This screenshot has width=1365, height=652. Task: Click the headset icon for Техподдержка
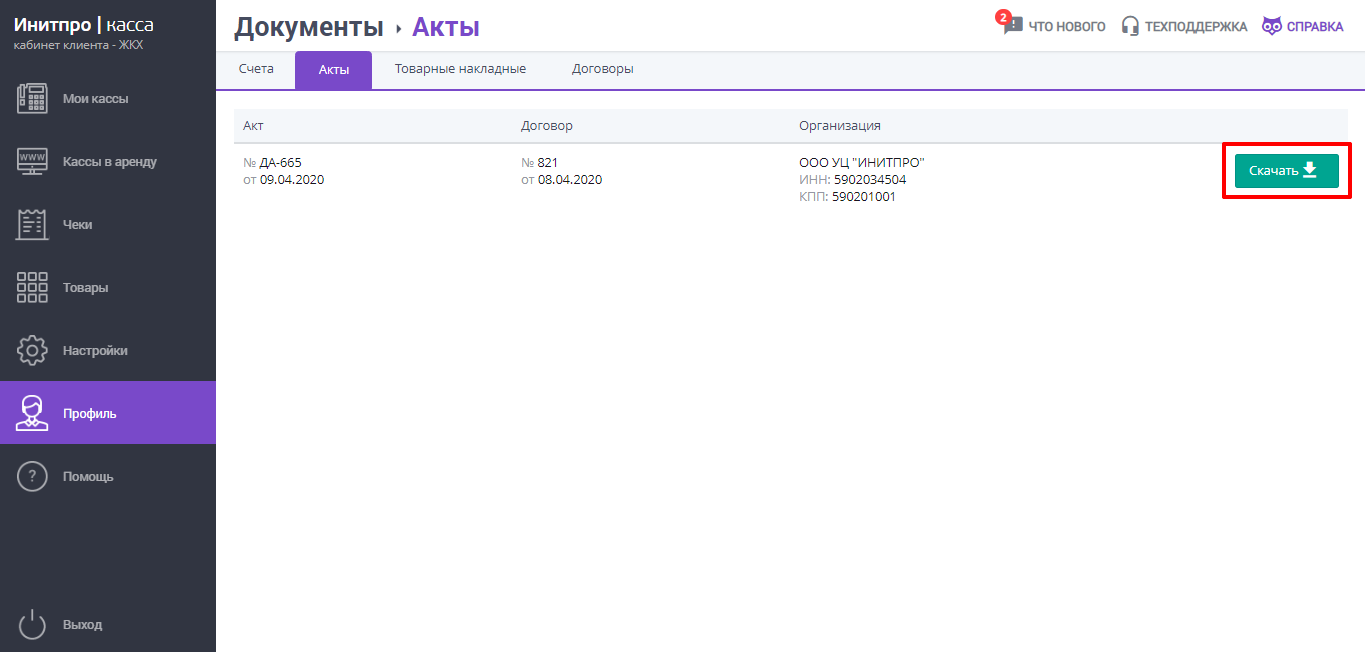coord(1130,26)
